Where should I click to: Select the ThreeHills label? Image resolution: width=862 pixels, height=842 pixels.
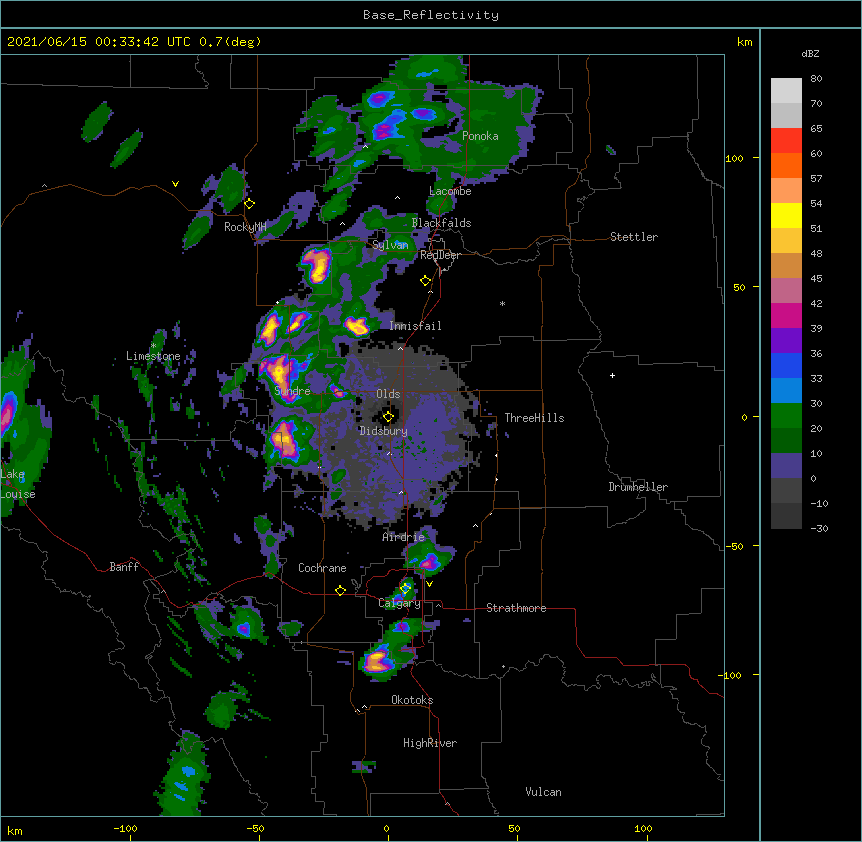534,418
